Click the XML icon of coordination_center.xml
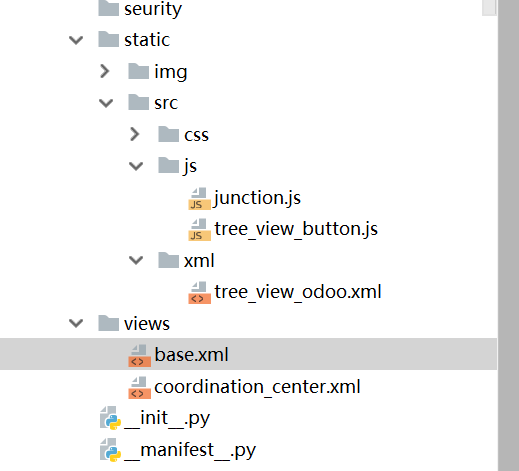519x471 pixels. (x=139, y=387)
